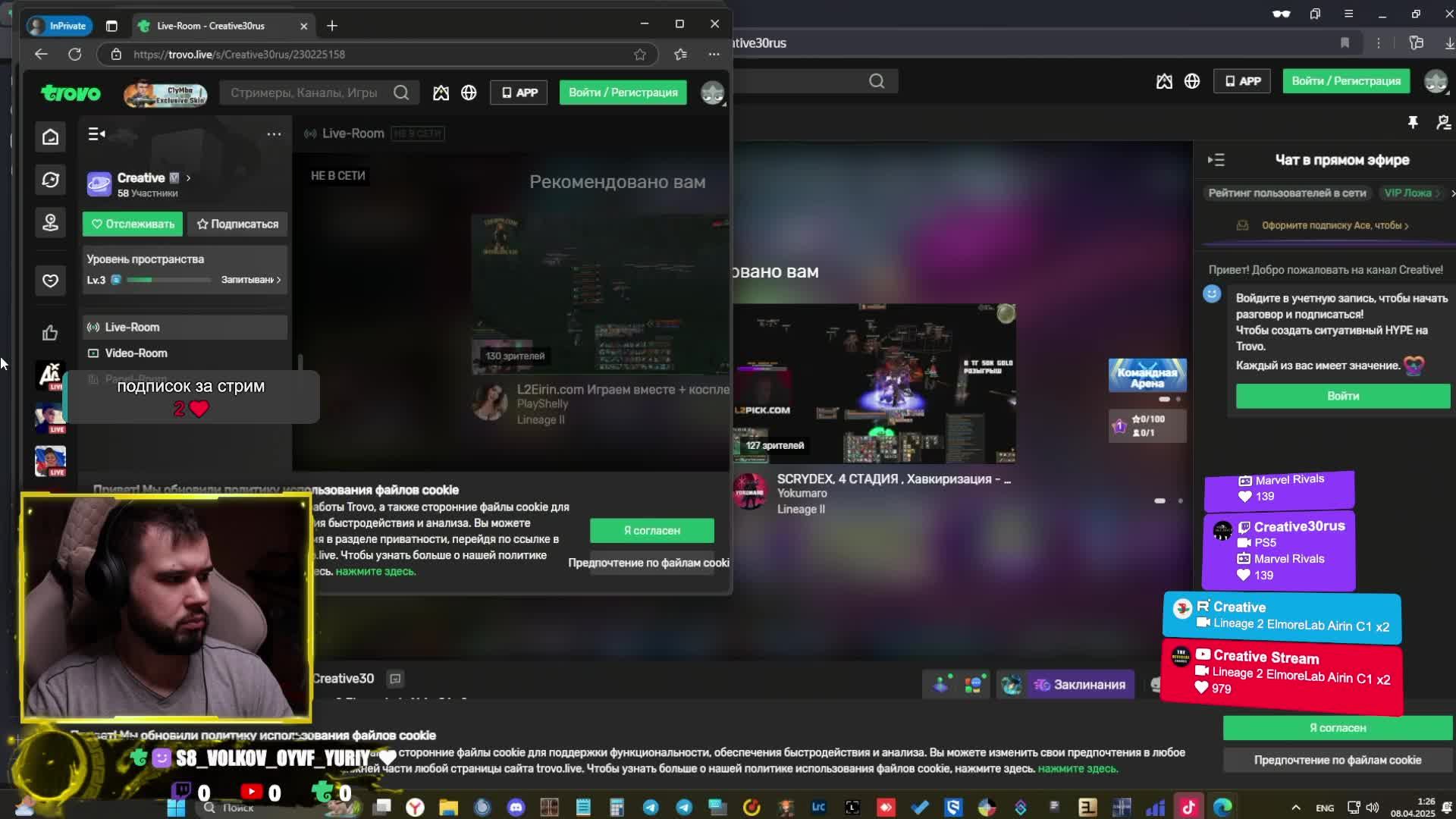The image size is (1456, 819).
Task: Click the search magnifier in Trovo search bar
Action: (401, 93)
